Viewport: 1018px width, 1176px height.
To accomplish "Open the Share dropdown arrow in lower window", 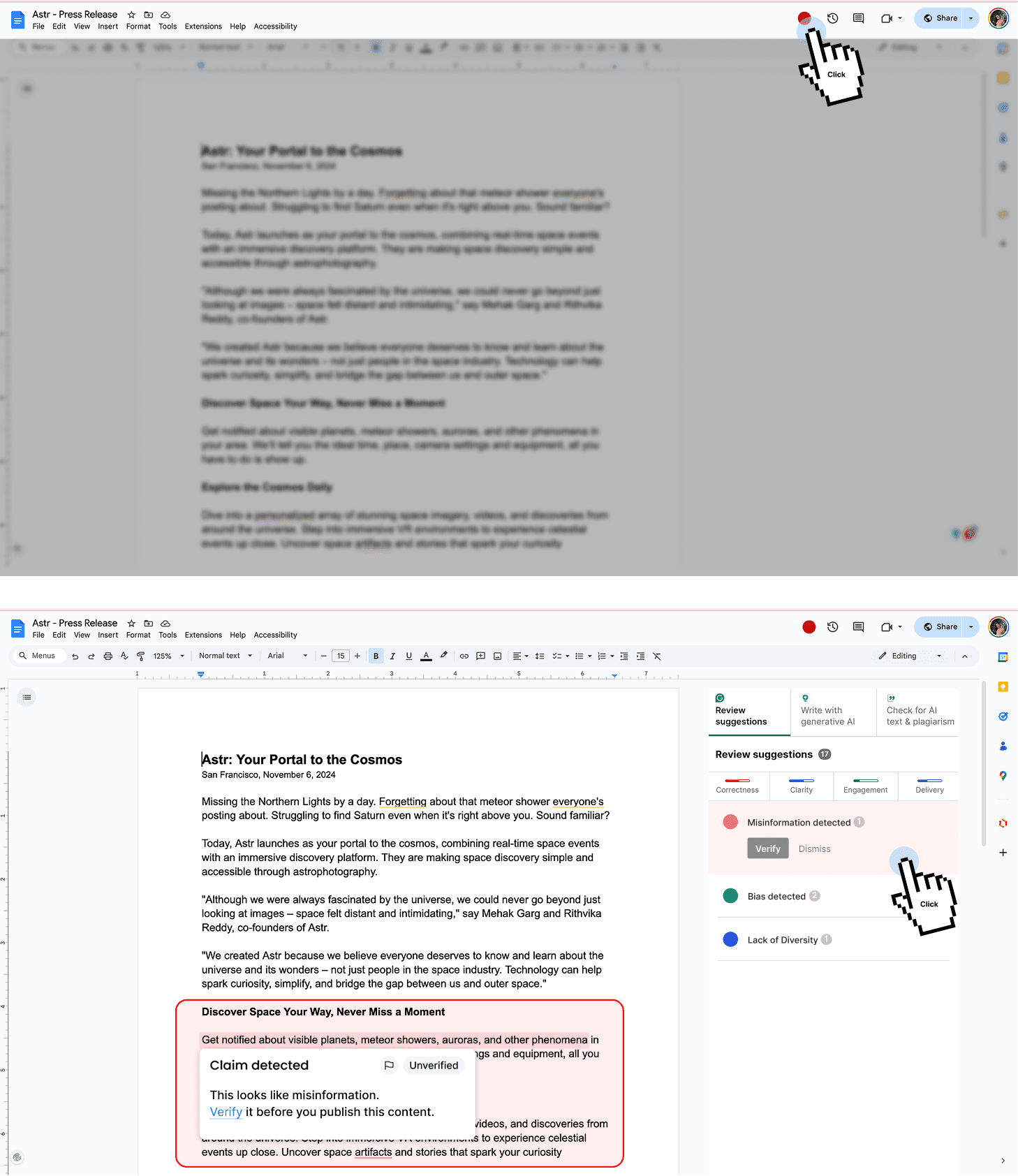I will point(971,627).
